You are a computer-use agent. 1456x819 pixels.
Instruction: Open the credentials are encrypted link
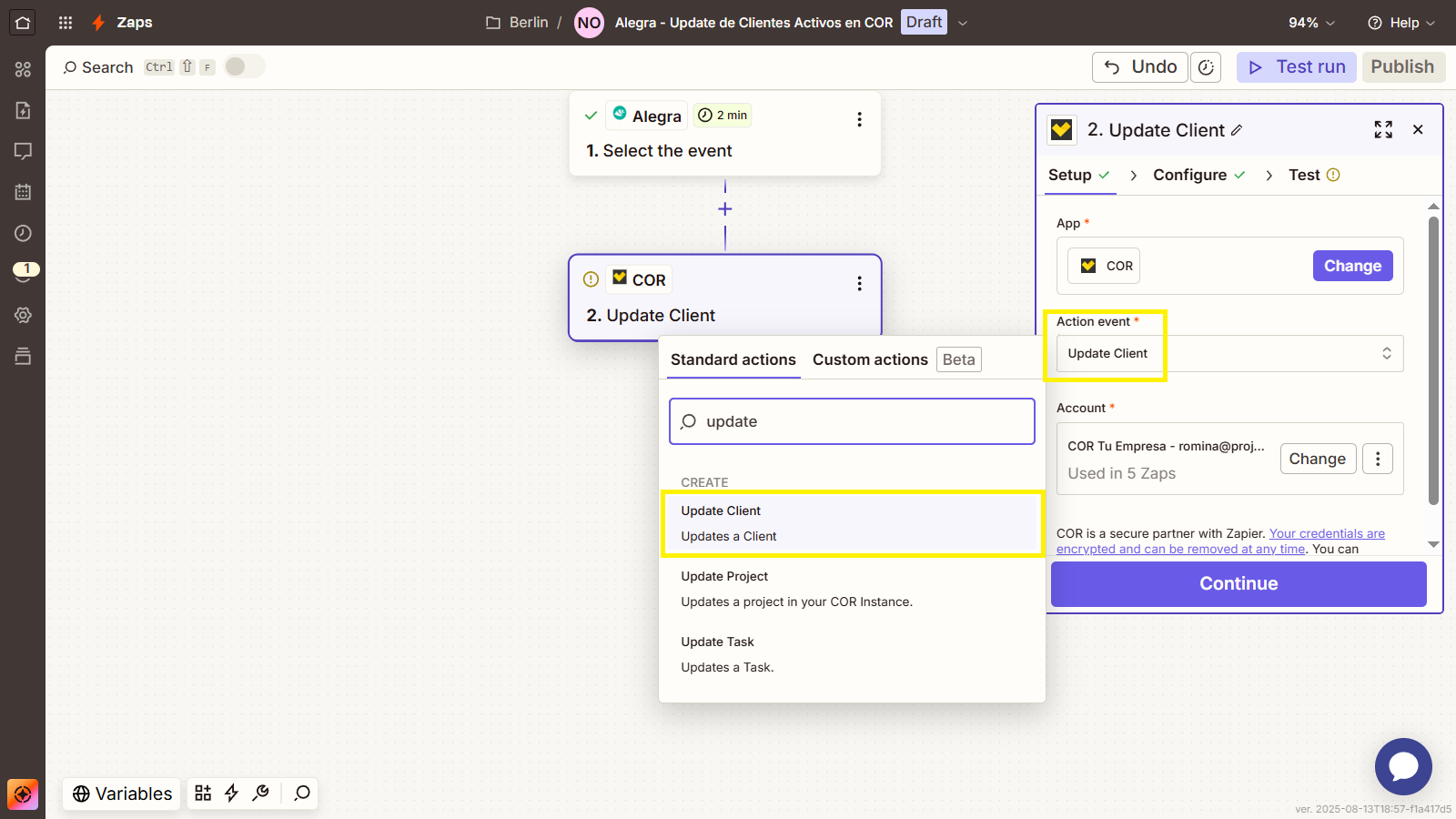(x=1220, y=541)
